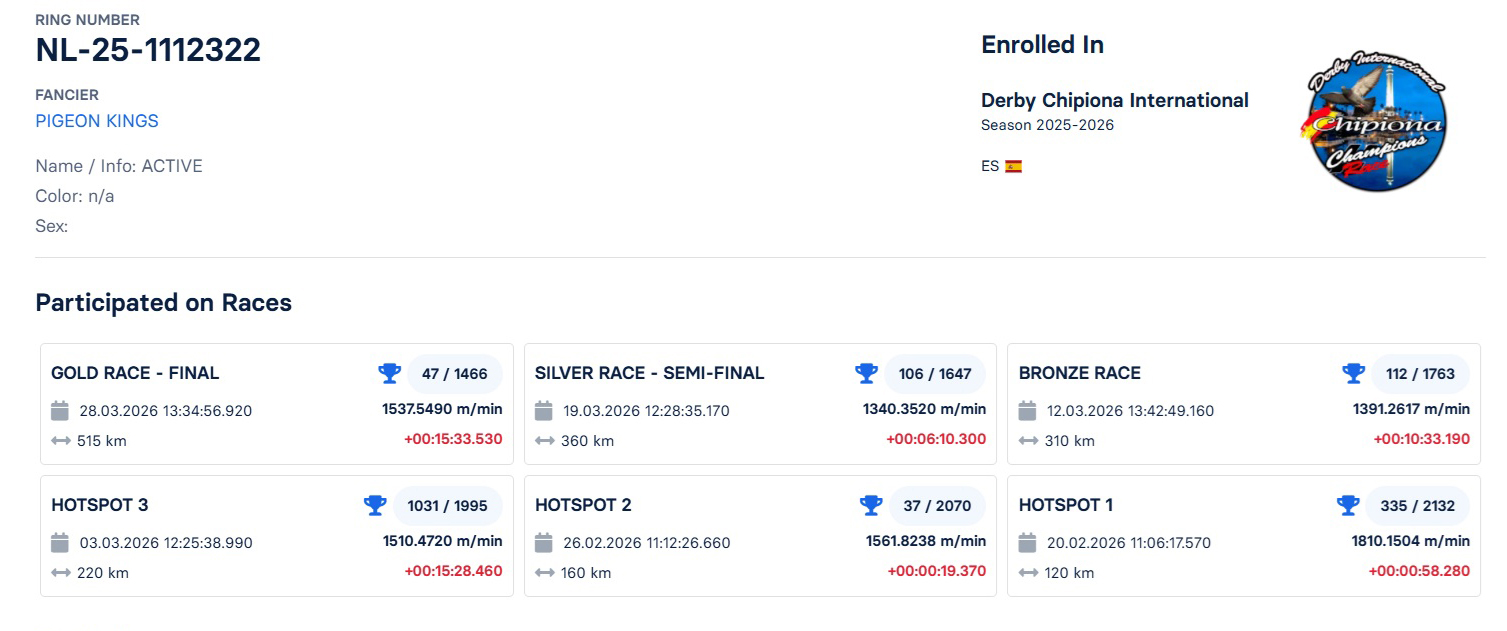Open the HOTSPOT 2 race title
The height and width of the screenshot is (631, 1507).
pyautogui.click(x=583, y=506)
